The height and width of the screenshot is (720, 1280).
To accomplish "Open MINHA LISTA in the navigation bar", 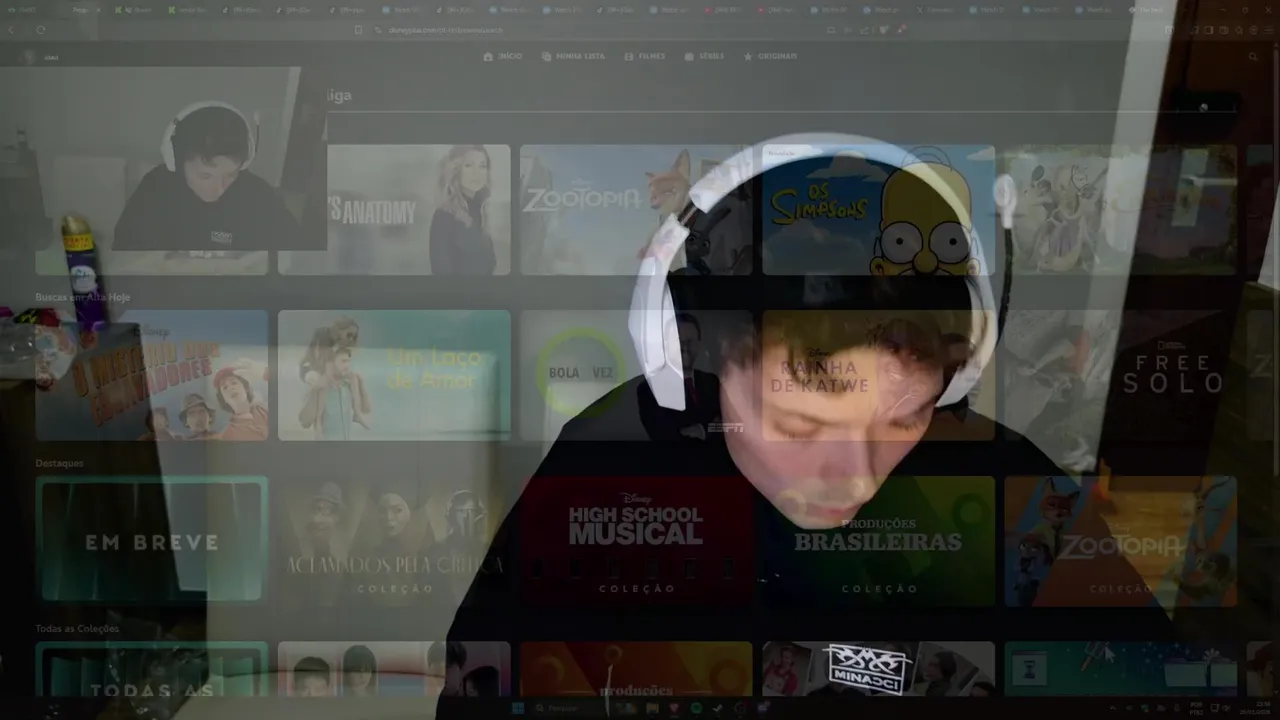I will [x=573, y=56].
